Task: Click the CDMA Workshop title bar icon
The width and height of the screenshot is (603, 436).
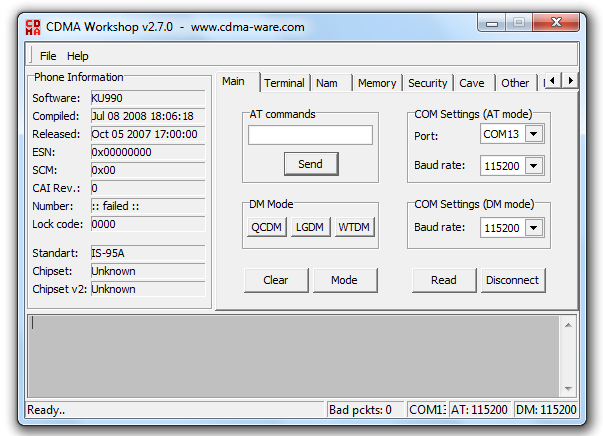Action: pyautogui.click(x=33, y=27)
